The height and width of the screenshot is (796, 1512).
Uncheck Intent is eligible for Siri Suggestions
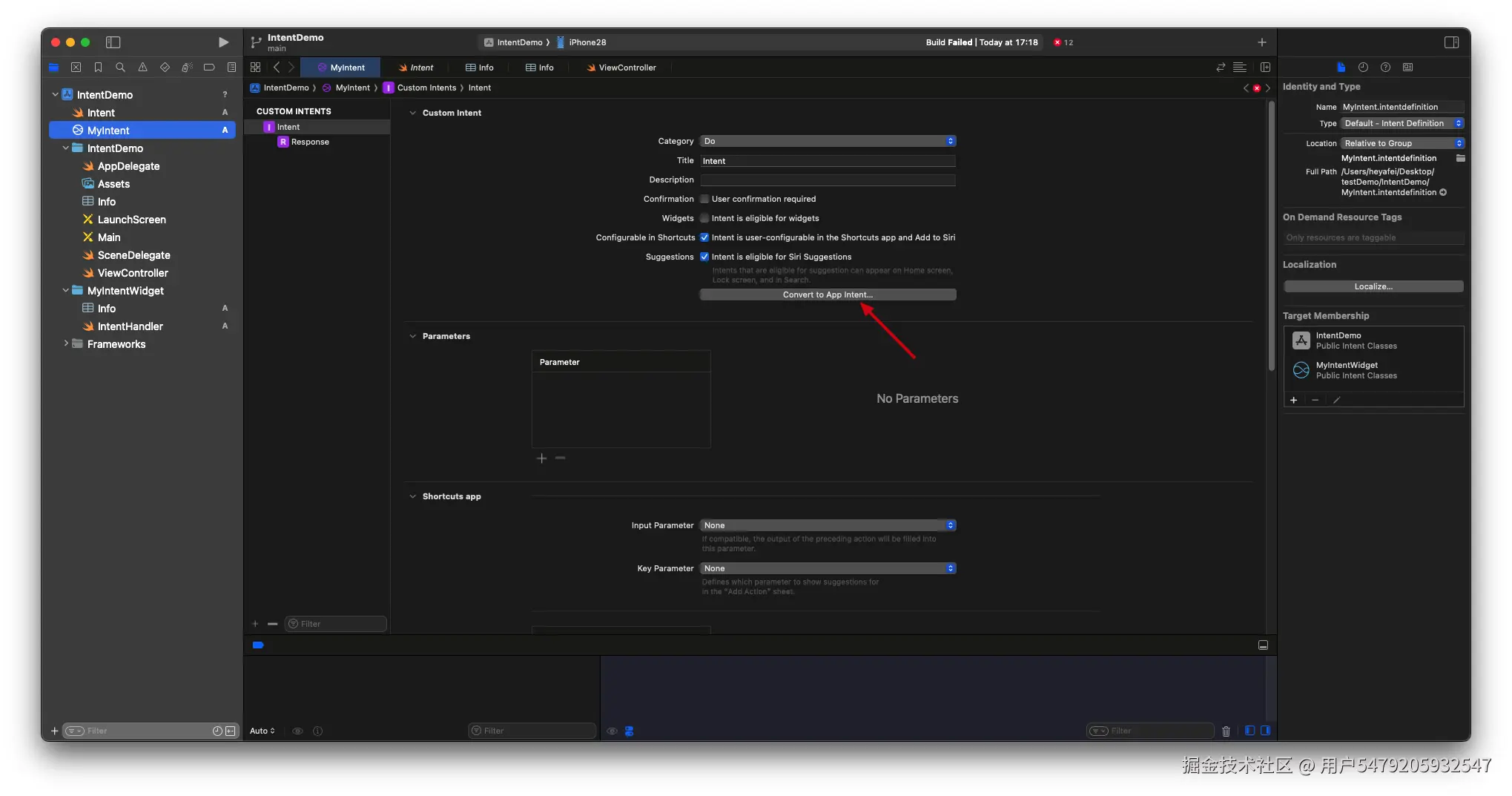coord(704,257)
